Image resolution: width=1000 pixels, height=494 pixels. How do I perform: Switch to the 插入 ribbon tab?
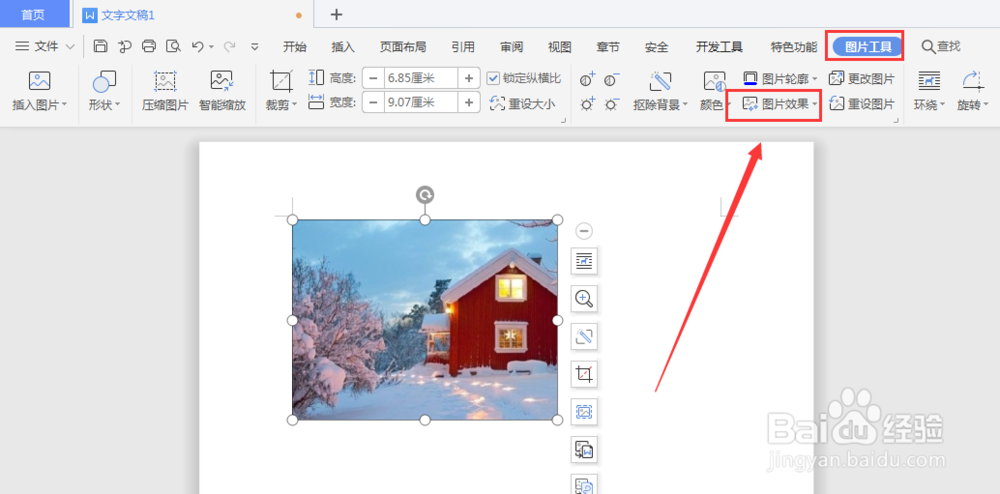pyautogui.click(x=343, y=47)
